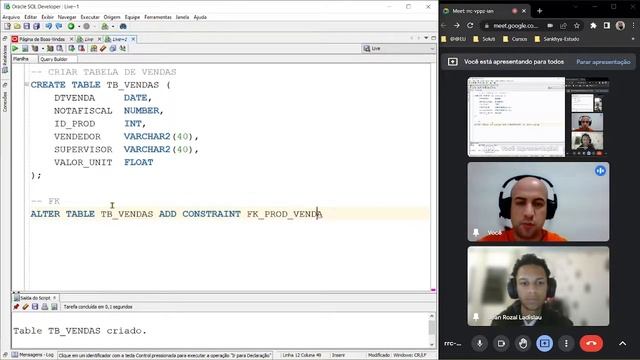Open the Ferramentas menu
Viewport: 640px width, 360px height.
158,17
